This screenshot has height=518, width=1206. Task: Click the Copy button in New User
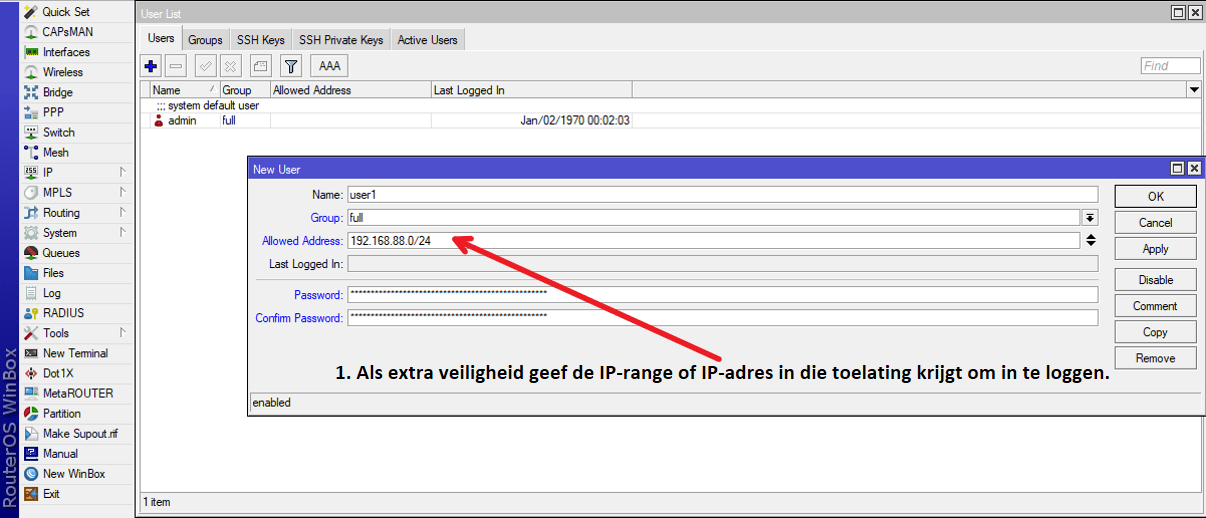(x=1155, y=332)
